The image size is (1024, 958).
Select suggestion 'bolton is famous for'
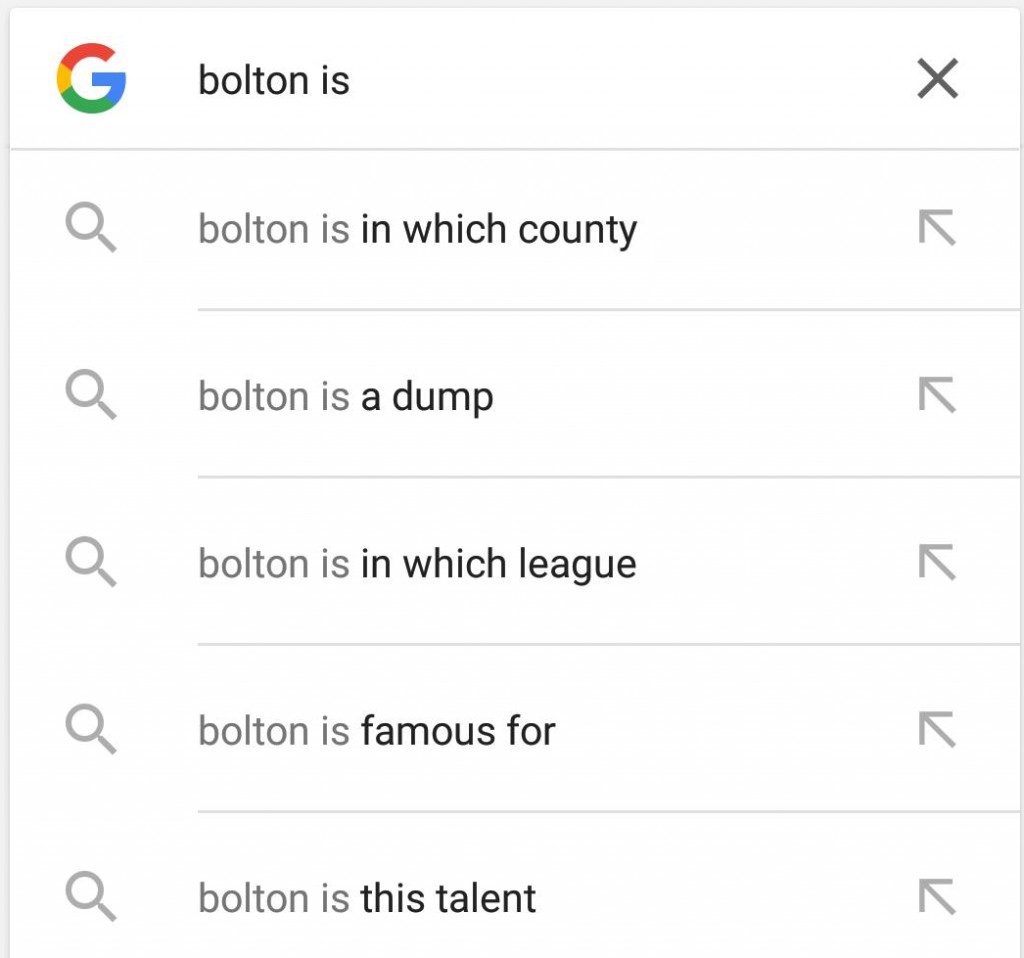point(515,731)
